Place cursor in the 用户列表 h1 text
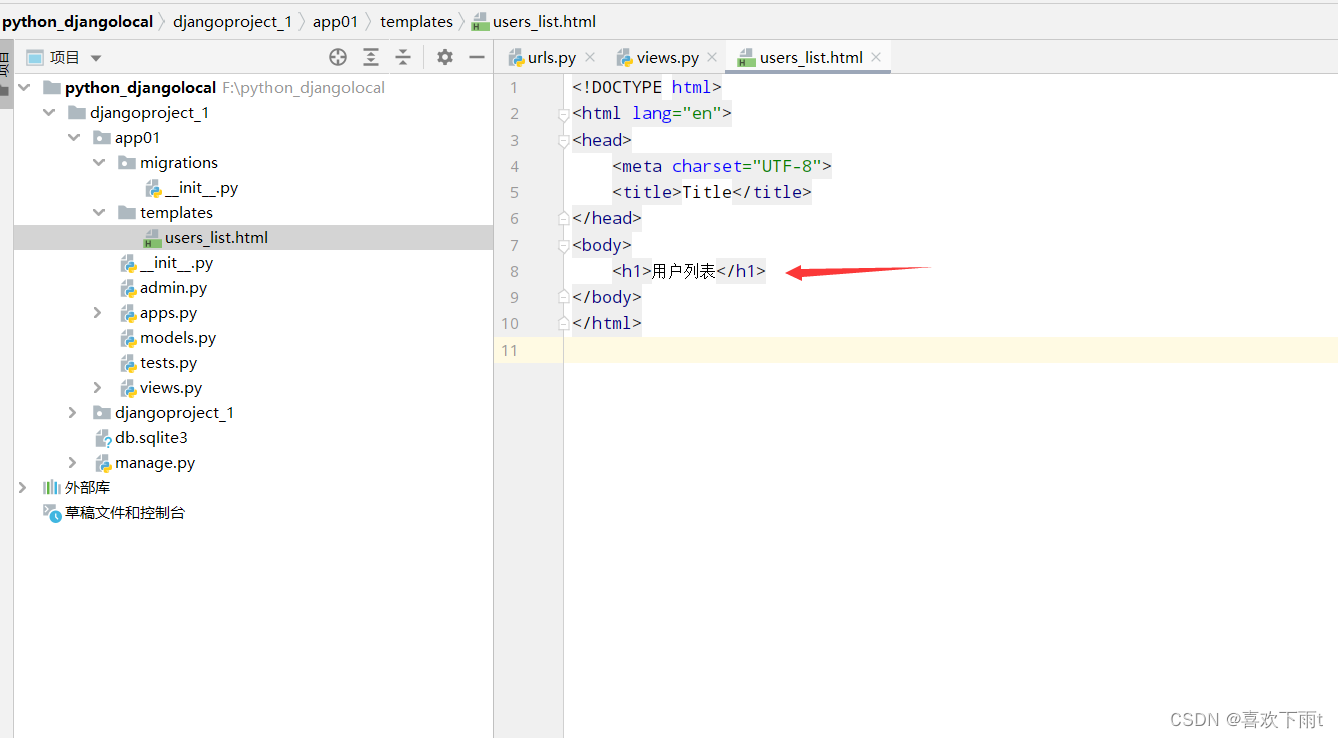This screenshot has width=1338, height=738. pos(684,271)
